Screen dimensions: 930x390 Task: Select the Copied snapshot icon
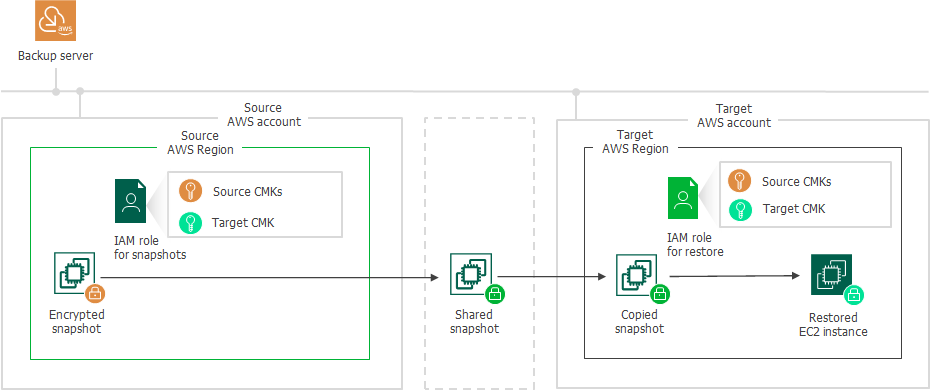[636, 274]
